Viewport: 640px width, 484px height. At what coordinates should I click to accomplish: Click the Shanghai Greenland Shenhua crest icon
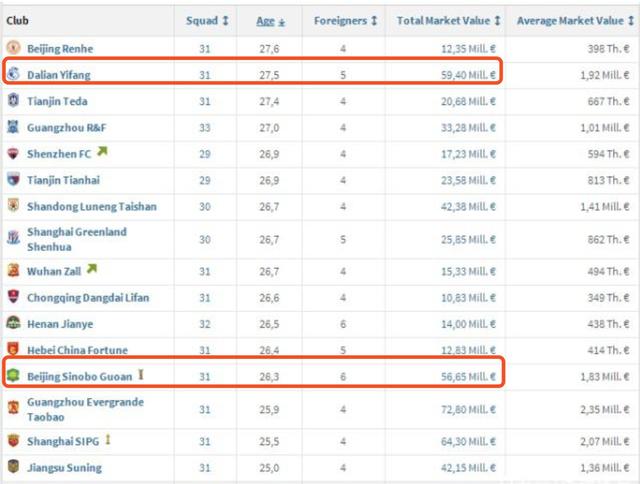coord(13,238)
